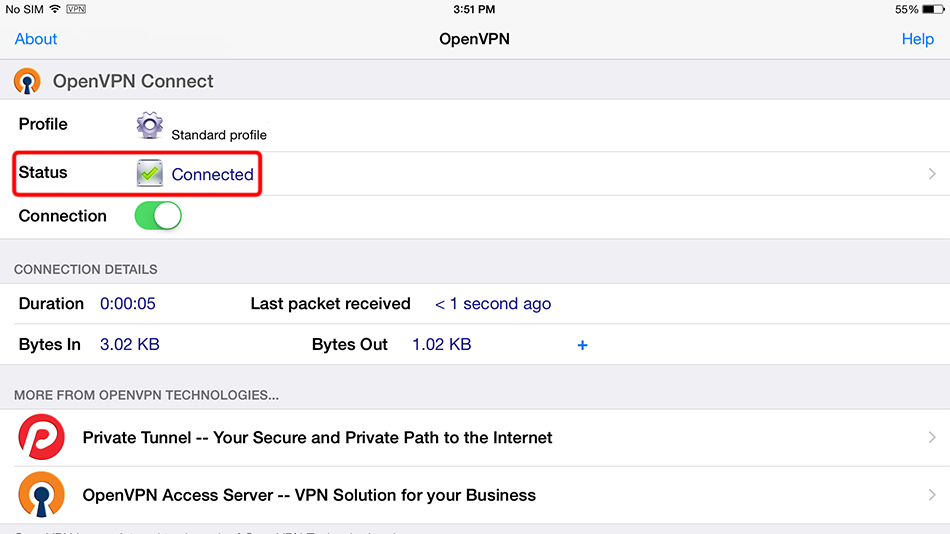Click the Standard profile gear icon
The width and height of the screenshot is (950, 534).
(x=150, y=126)
